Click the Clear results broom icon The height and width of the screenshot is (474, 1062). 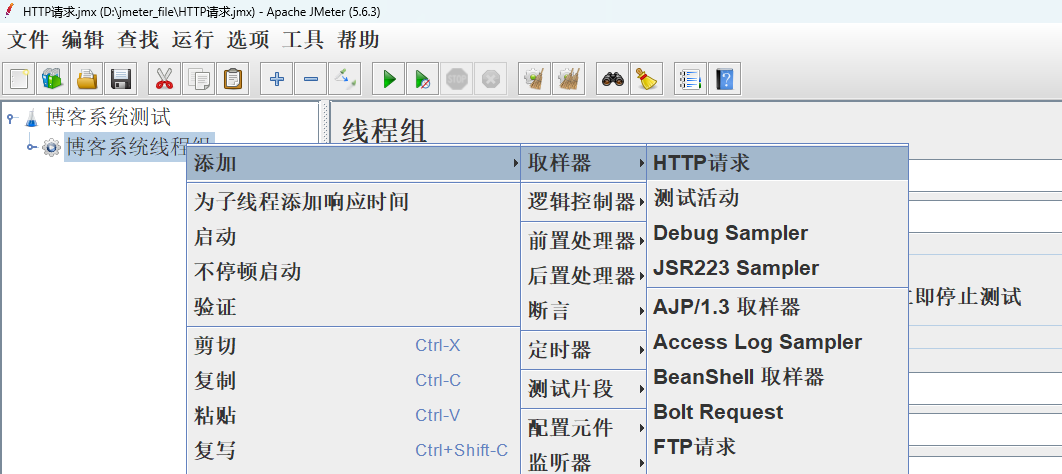point(534,79)
